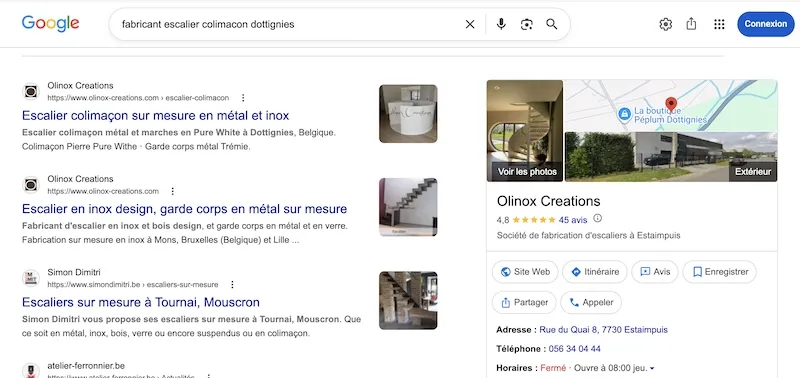The height and width of the screenshot is (378, 800).
Task: Click the magnifying glass search icon
Action: [552, 24]
